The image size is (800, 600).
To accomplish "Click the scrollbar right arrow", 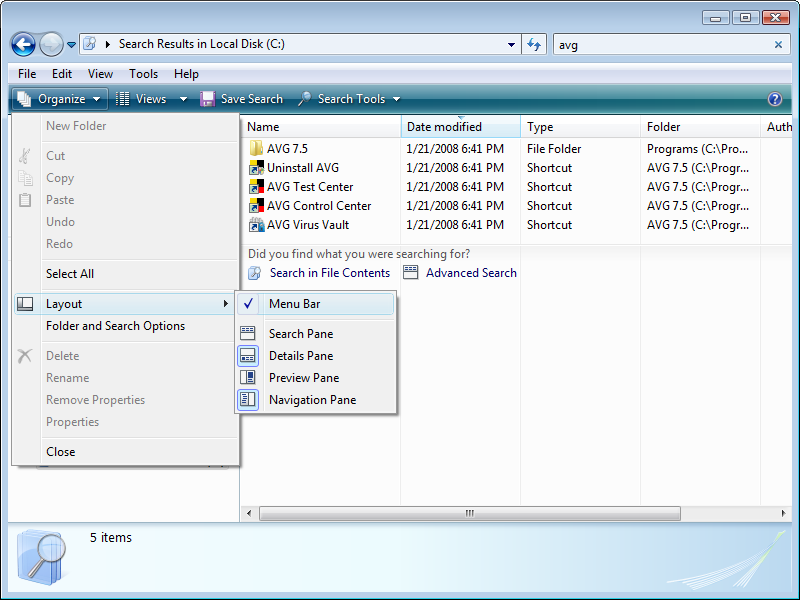I will (784, 513).
